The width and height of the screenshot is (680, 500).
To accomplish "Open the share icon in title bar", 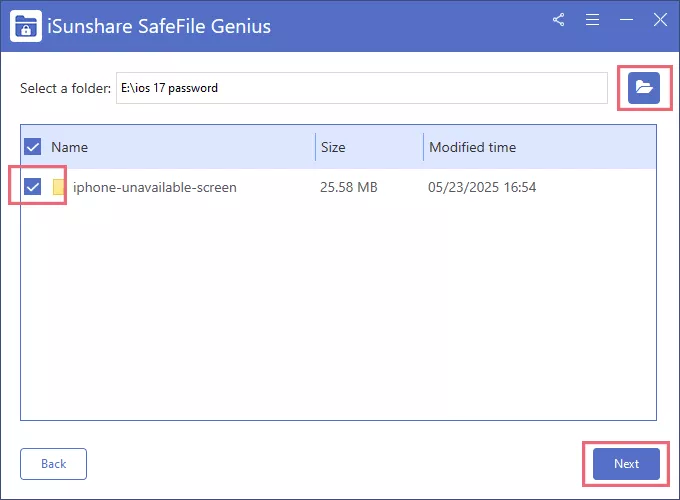I will (x=559, y=20).
